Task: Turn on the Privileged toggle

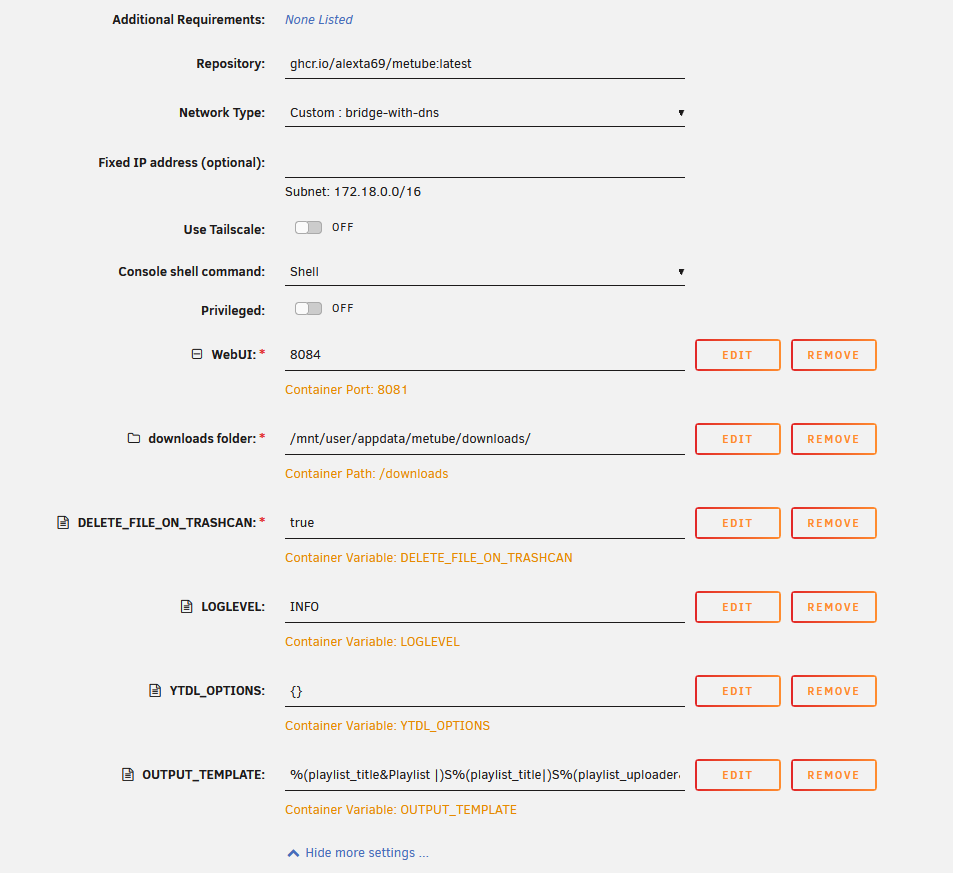Action: pyautogui.click(x=308, y=308)
